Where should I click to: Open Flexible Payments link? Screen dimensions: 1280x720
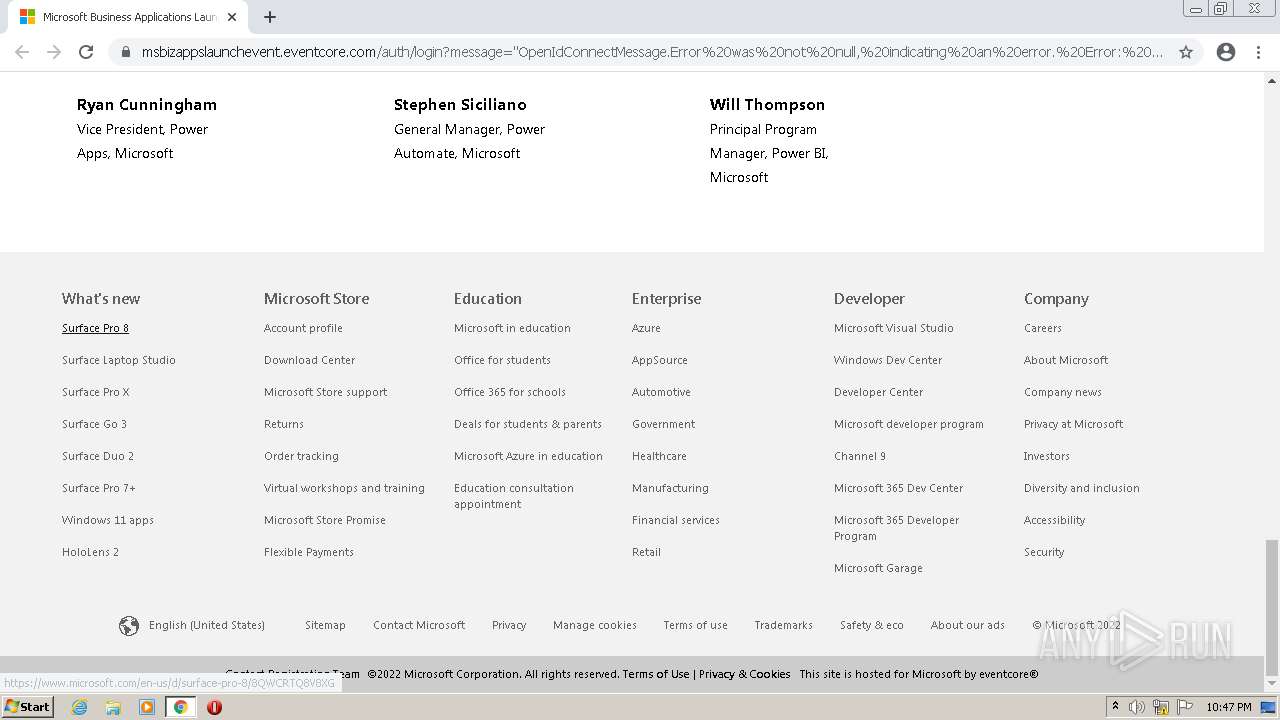(309, 552)
